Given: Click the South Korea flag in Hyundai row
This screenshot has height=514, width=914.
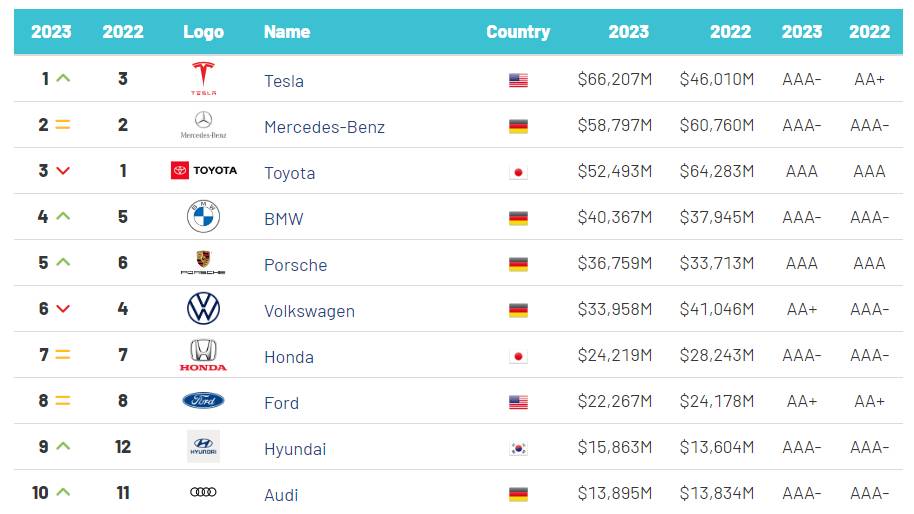Looking at the screenshot, I should point(518,449).
